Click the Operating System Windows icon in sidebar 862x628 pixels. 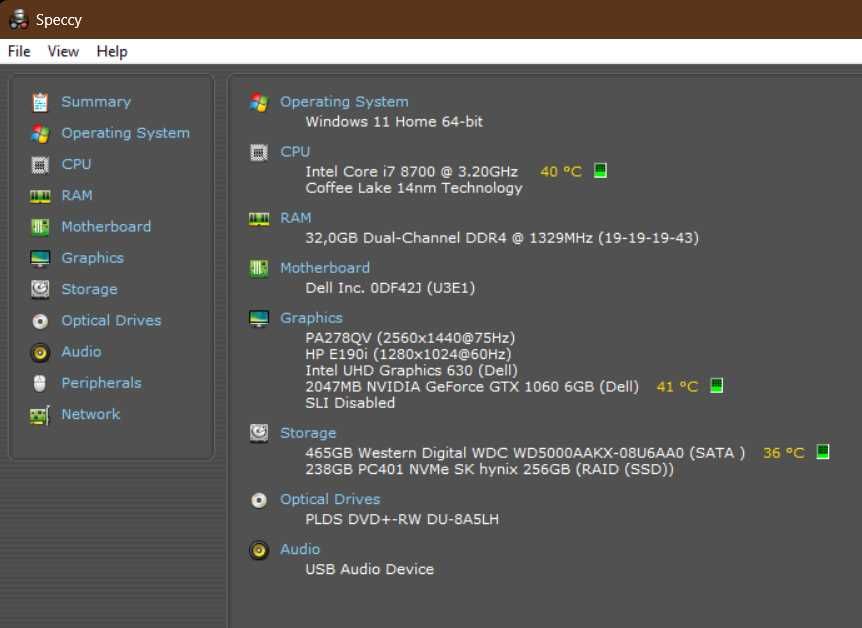40,134
